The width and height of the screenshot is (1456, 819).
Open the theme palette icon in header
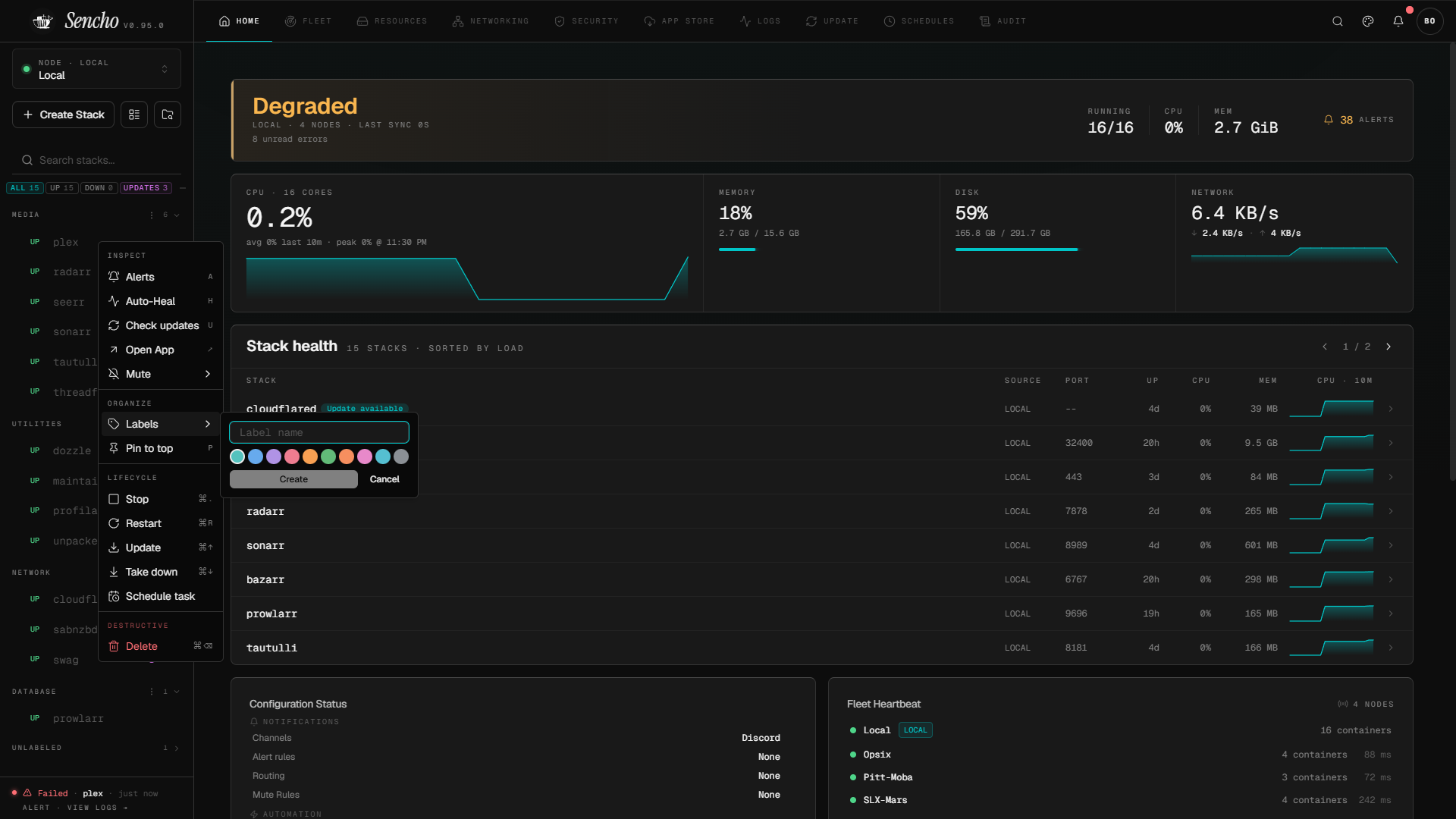[1368, 21]
